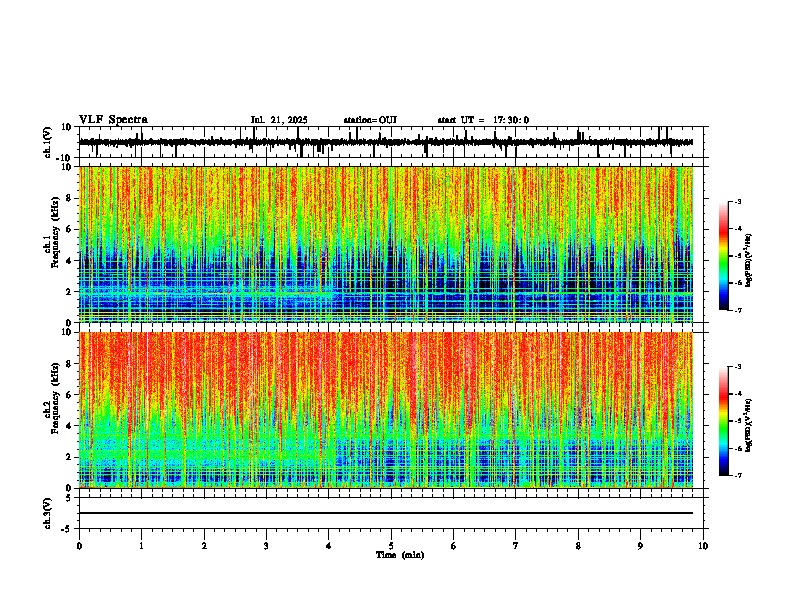Click the 7 tick on the Time axis

pyautogui.click(x=516, y=546)
